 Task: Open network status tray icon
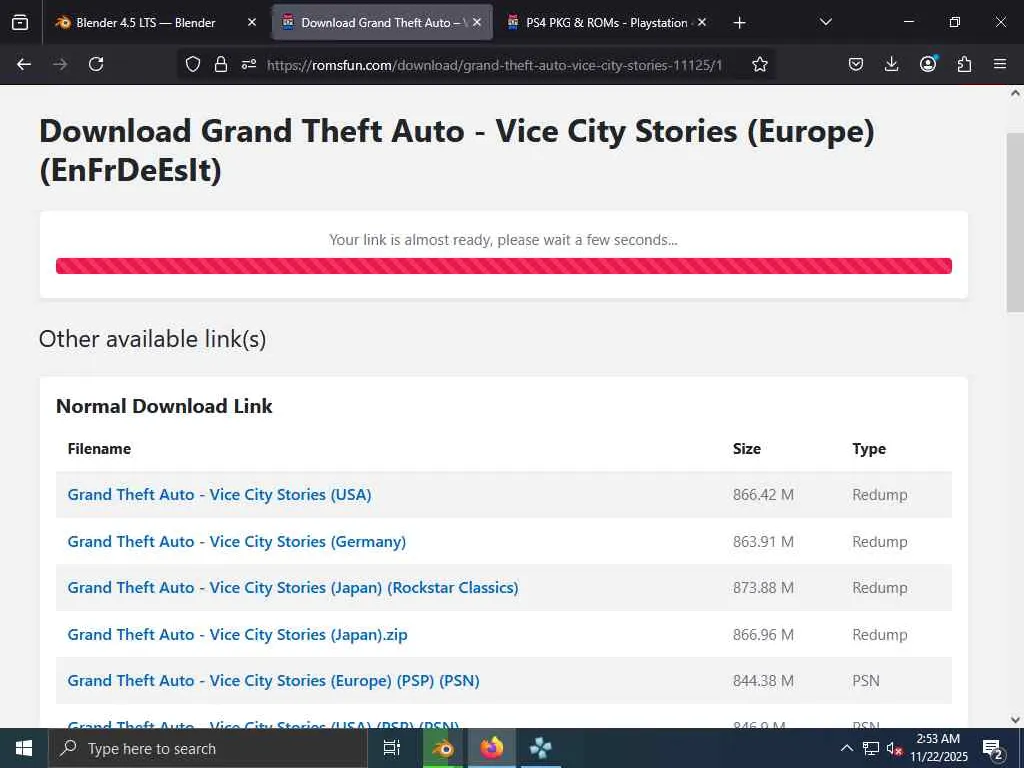[871, 748]
